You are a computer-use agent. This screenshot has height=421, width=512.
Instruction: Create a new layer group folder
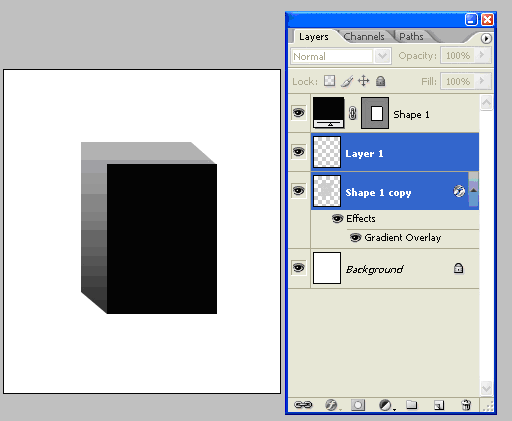coord(412,405)
